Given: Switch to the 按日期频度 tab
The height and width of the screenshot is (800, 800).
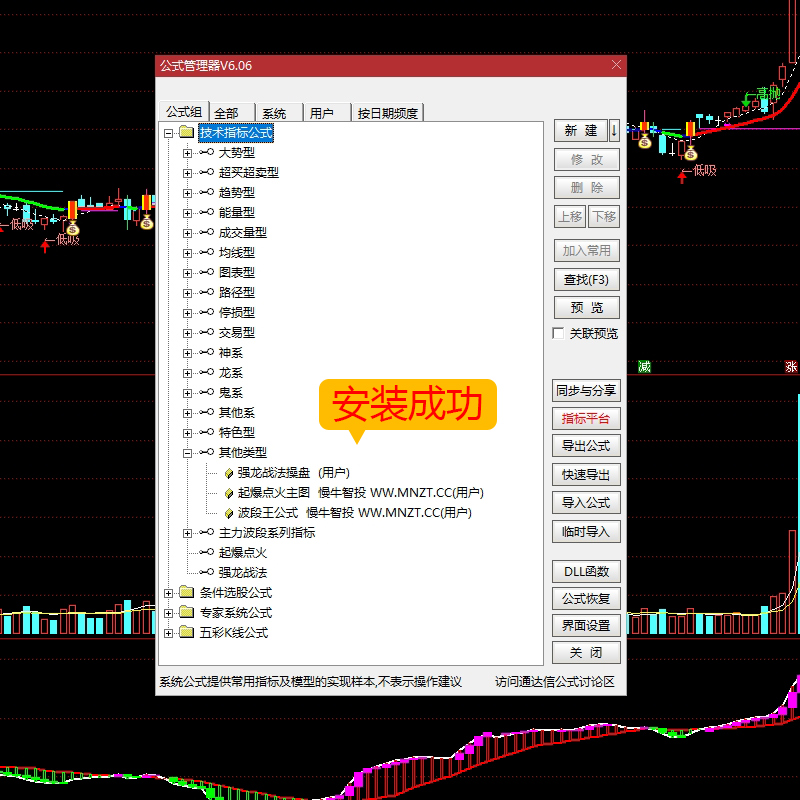Looking at the screenshot, I should [388, 113].
